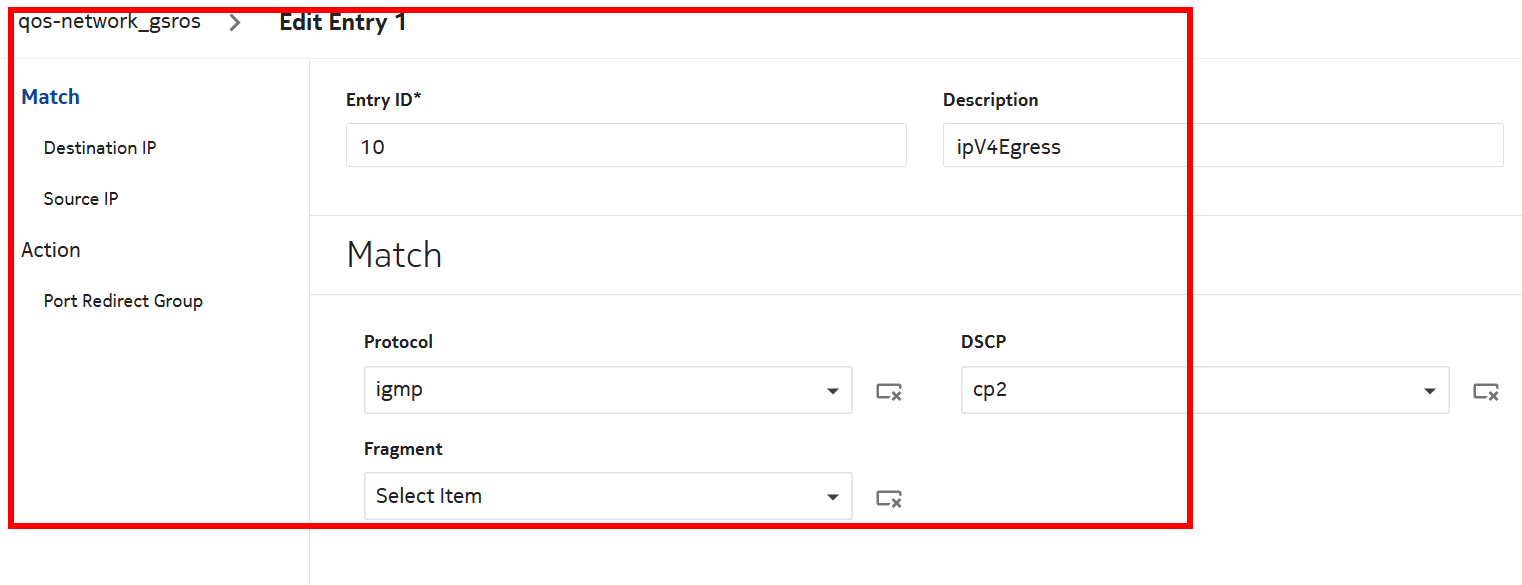Click the DSCP field label

tap(983, 342)
